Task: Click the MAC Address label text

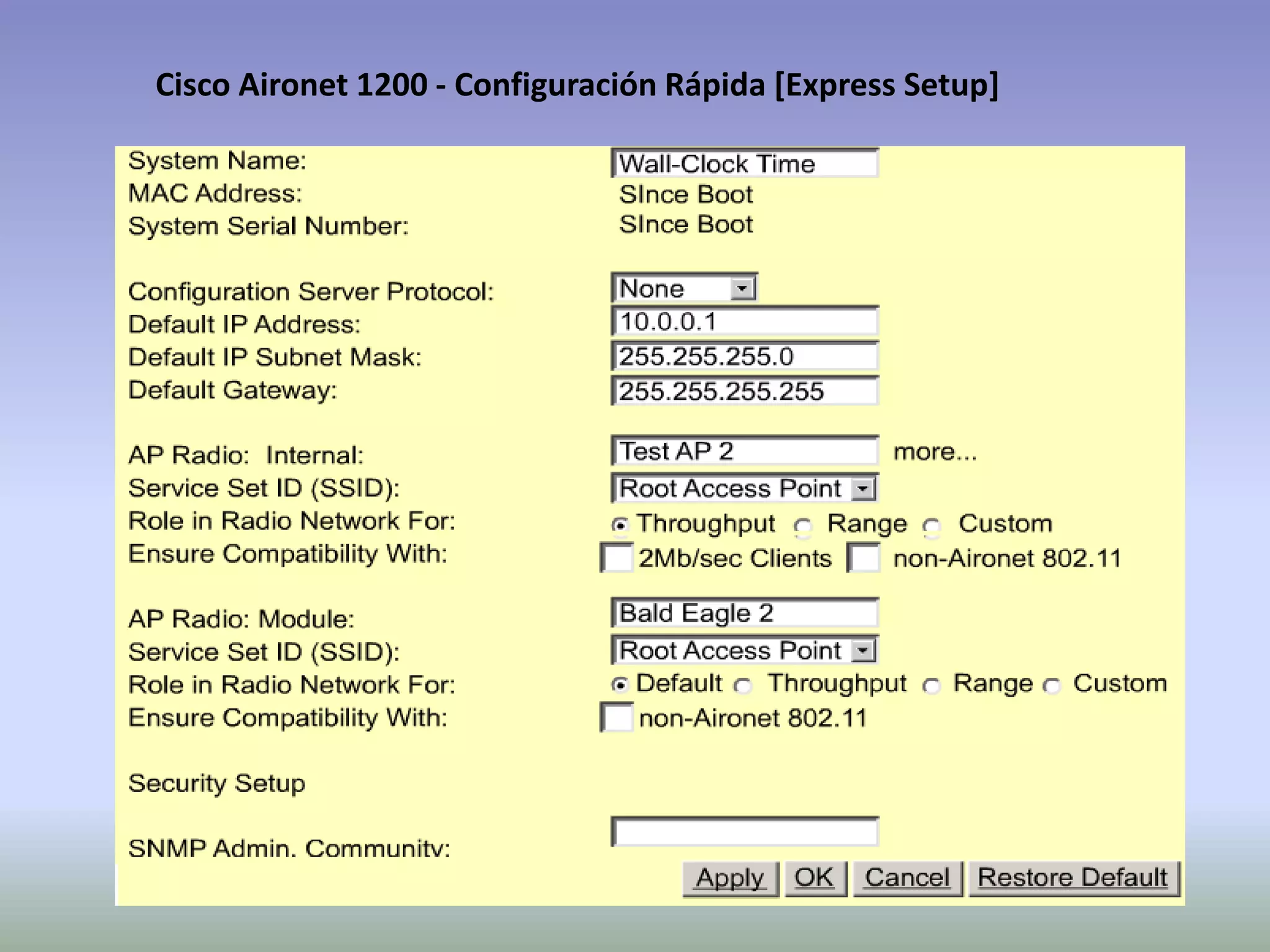Action: [x=215, y=193]
